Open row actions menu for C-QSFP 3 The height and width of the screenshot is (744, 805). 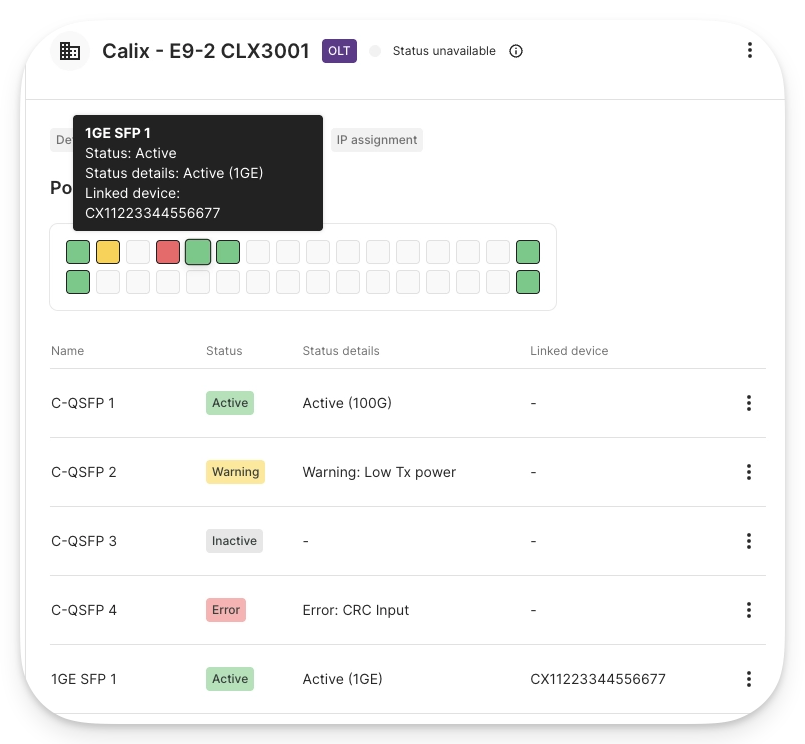749,541
